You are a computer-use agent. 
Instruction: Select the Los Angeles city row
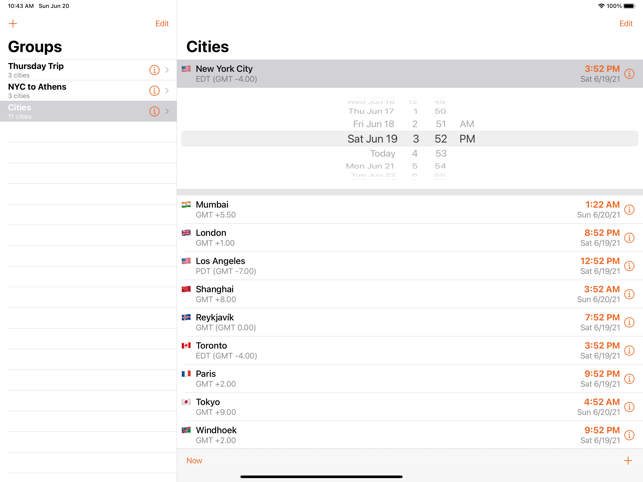[380, 266]
